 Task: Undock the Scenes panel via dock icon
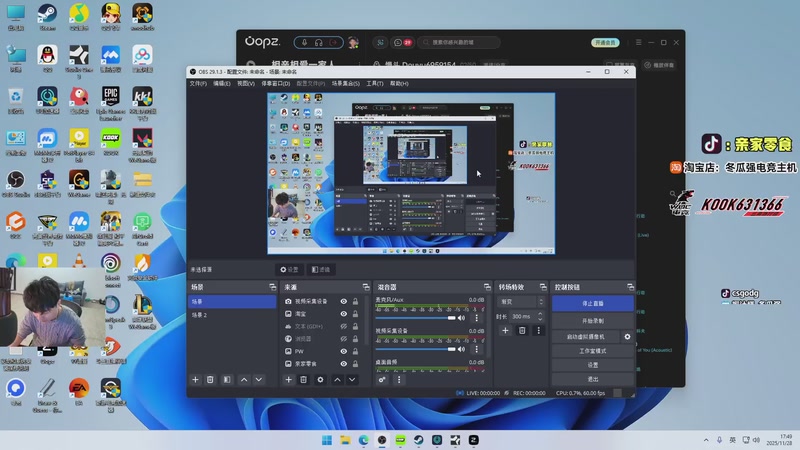(272, 287)
